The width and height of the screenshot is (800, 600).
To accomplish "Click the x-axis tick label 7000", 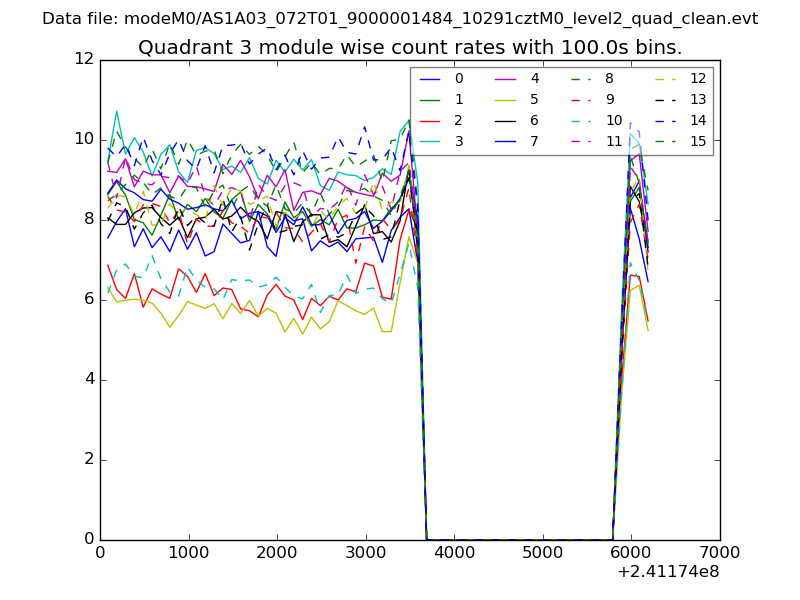I will point(719,551).
